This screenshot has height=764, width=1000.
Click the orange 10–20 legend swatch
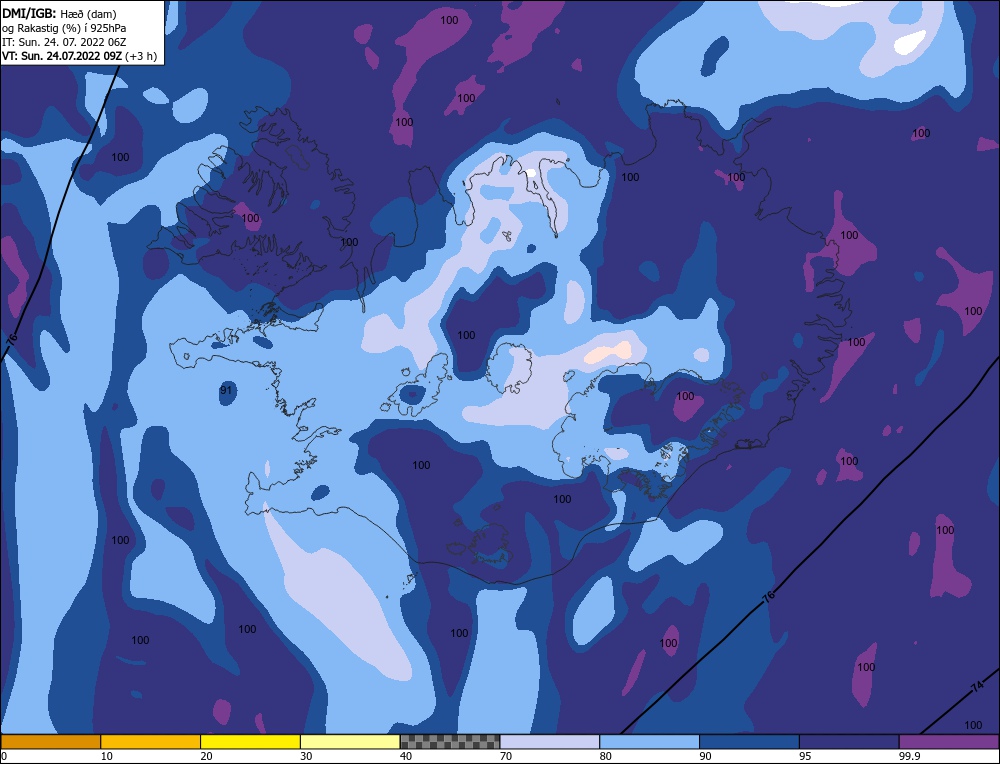pos(151,742)
